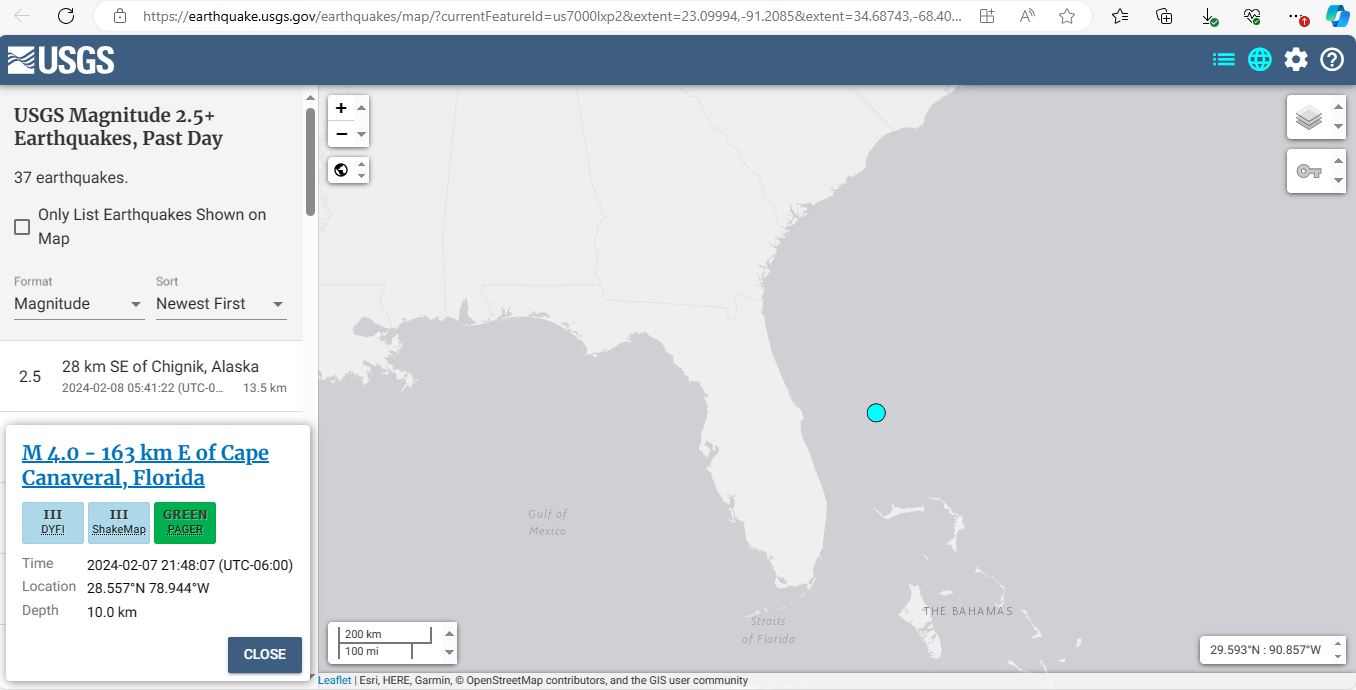Image resolution: width=1356 pixels, height=690 pixels.
Task: Open the Format Magnitude dropdown
Action: (79, 304)
